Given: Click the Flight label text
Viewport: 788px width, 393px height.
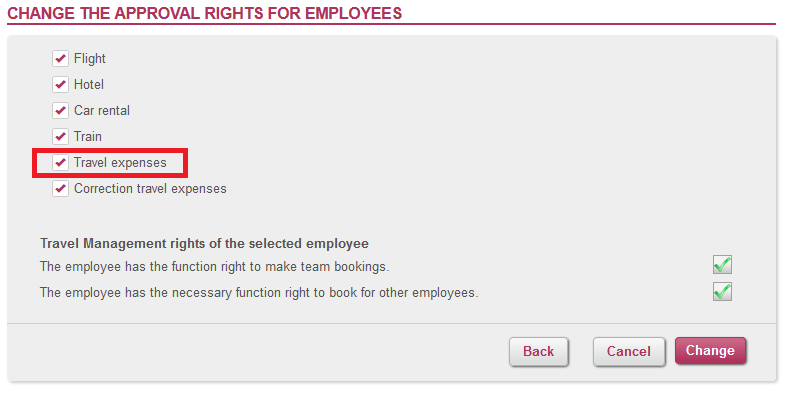Looking at the screenshot, I should click(90, 58).
